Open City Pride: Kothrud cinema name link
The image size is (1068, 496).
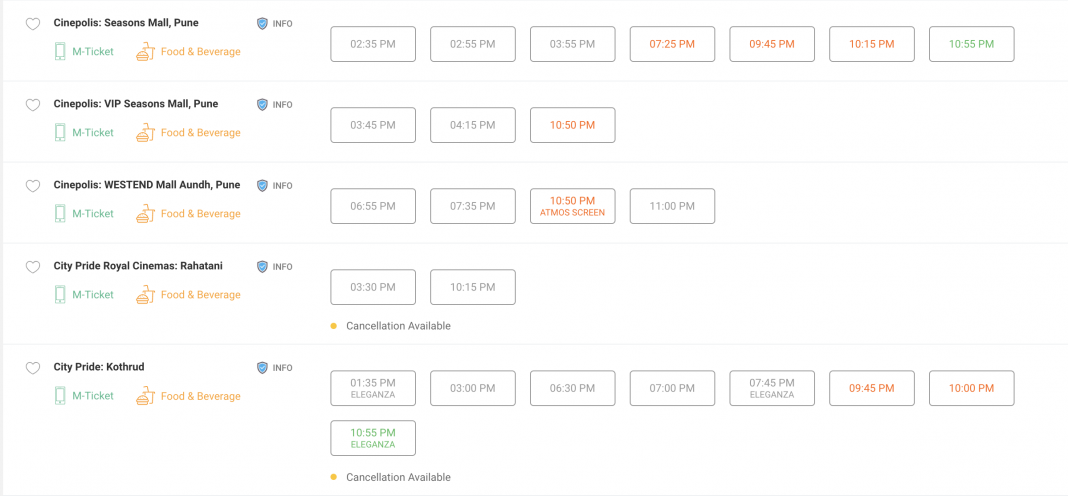coord(99,367)
